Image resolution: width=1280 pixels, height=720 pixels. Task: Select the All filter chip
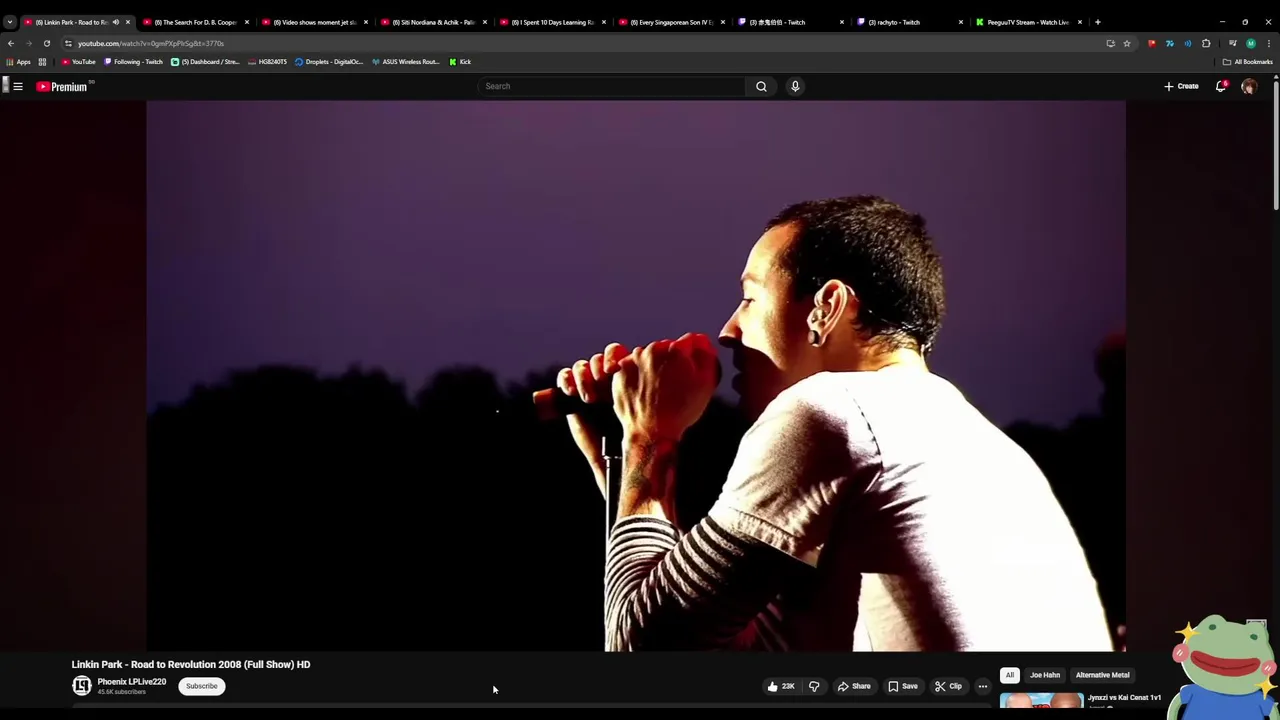(x=1010, y=675)
